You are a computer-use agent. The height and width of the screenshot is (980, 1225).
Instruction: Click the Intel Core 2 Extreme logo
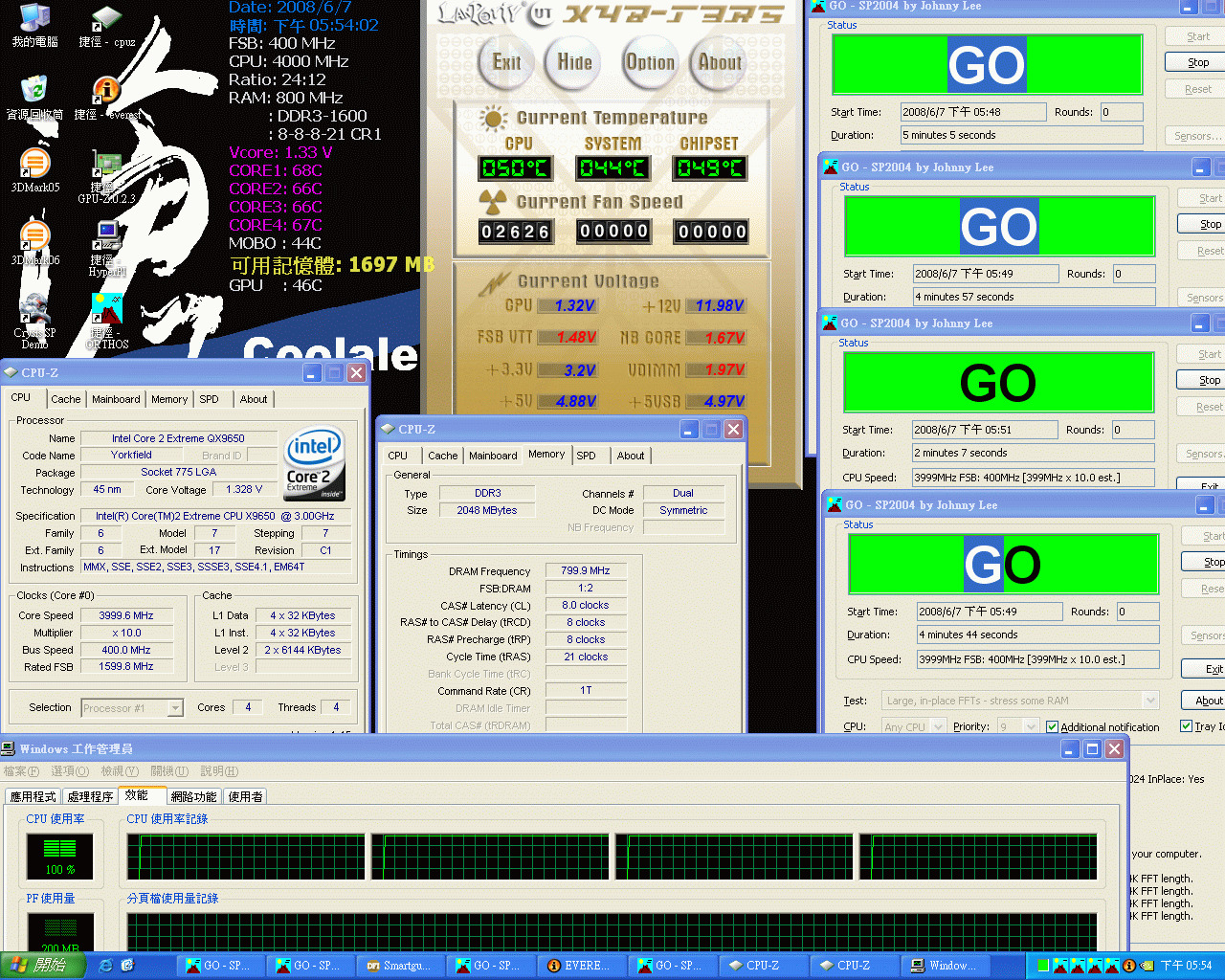pos(315,463)
